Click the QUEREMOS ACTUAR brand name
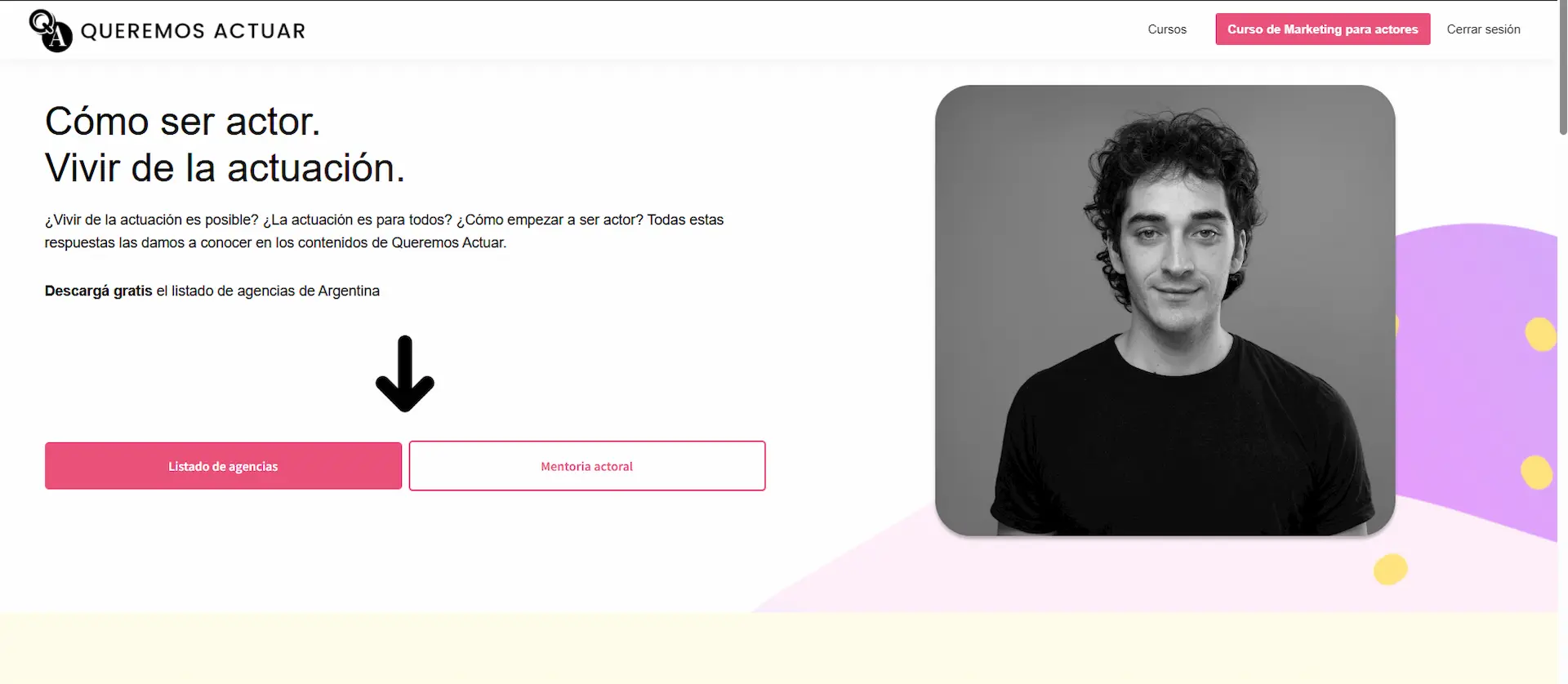 pos(193,31)
